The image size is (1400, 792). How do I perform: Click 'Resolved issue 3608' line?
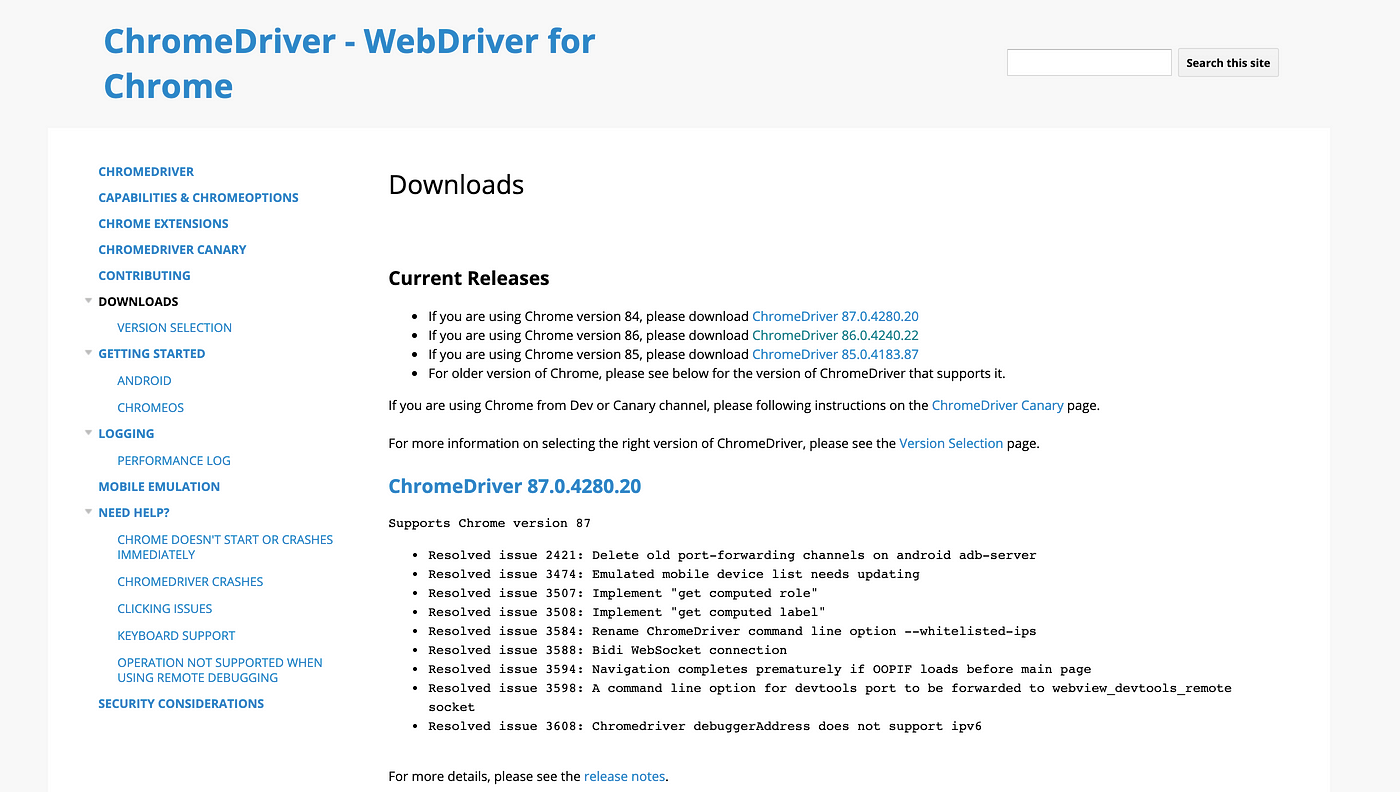click(x=705, y=726)
